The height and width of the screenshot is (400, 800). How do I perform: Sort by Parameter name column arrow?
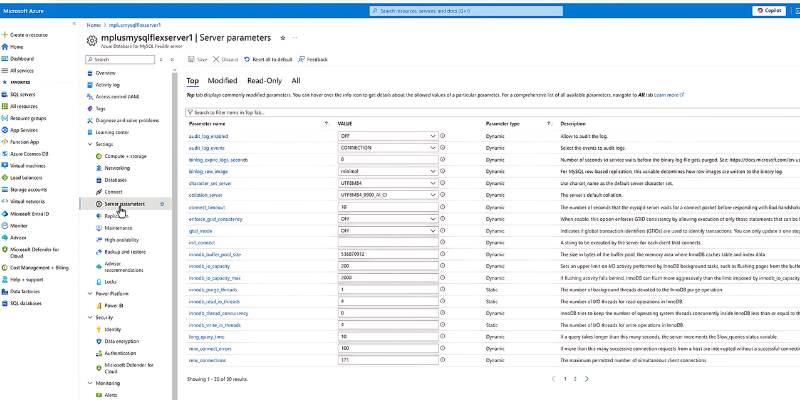327,123
